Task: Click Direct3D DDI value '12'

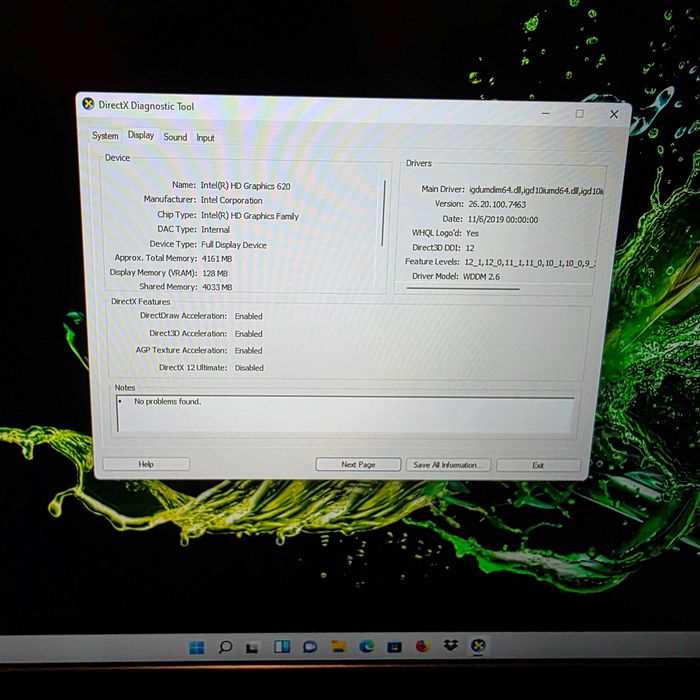Action: 470,248
